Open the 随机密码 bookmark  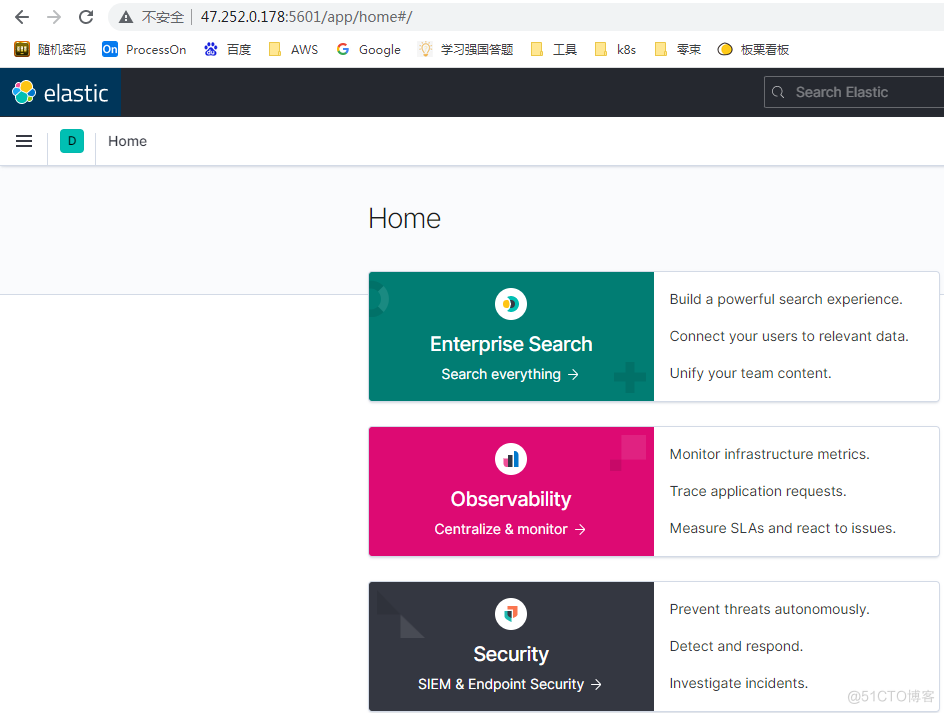point(50,49)
